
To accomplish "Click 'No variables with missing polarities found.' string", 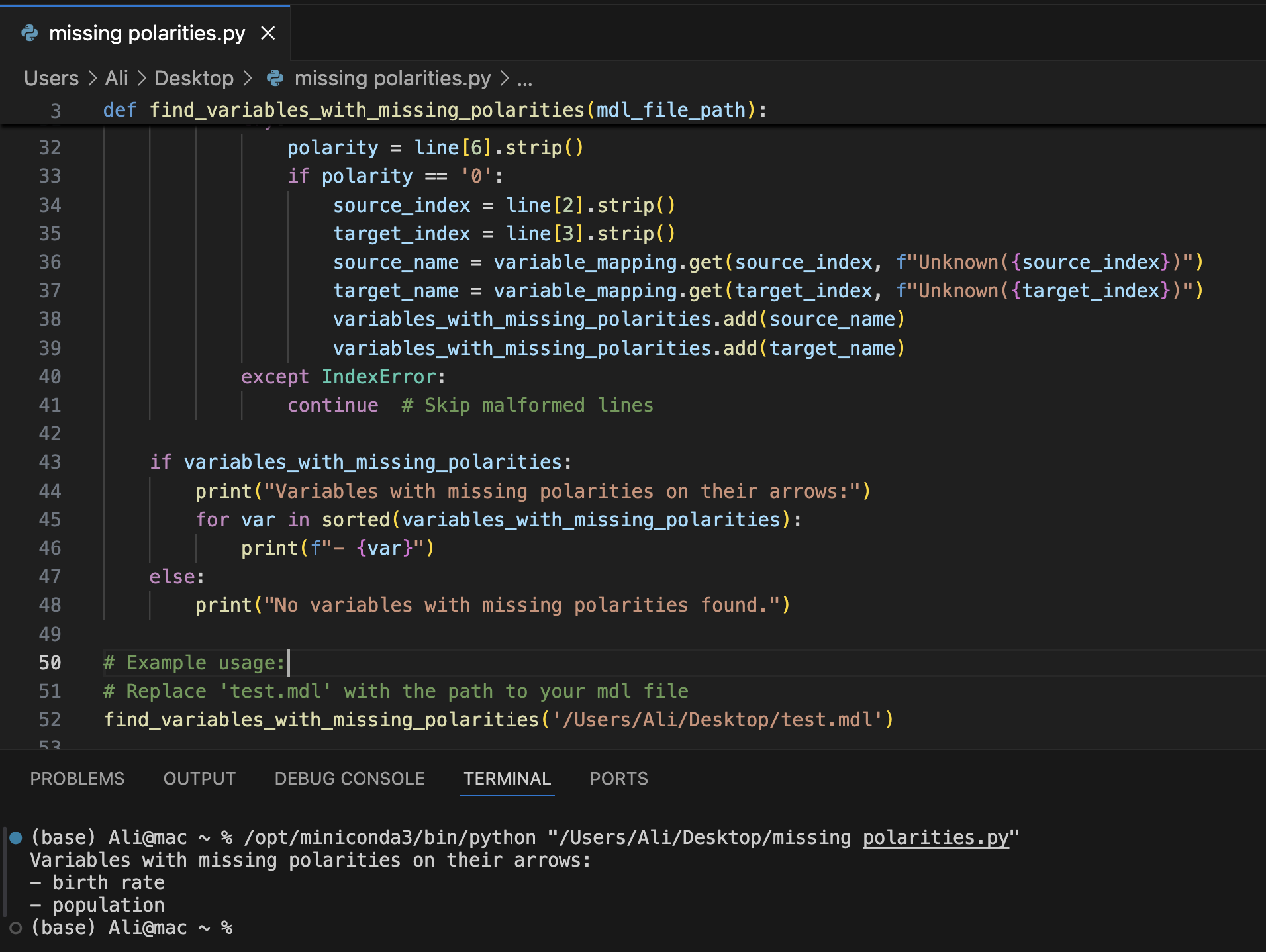I will point(521,605).
